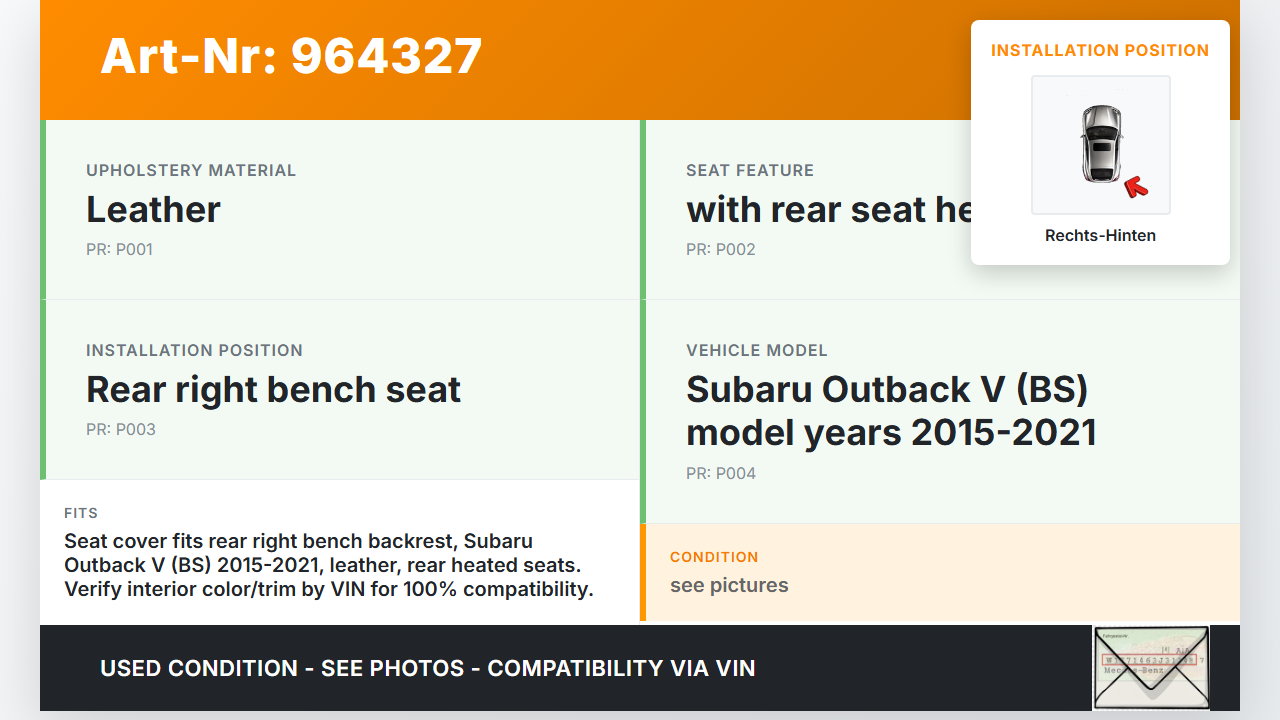The height and width of the screenshot is (720, 1280).
Task: Click the red arrow on car image
Action: coord(1136,186)
